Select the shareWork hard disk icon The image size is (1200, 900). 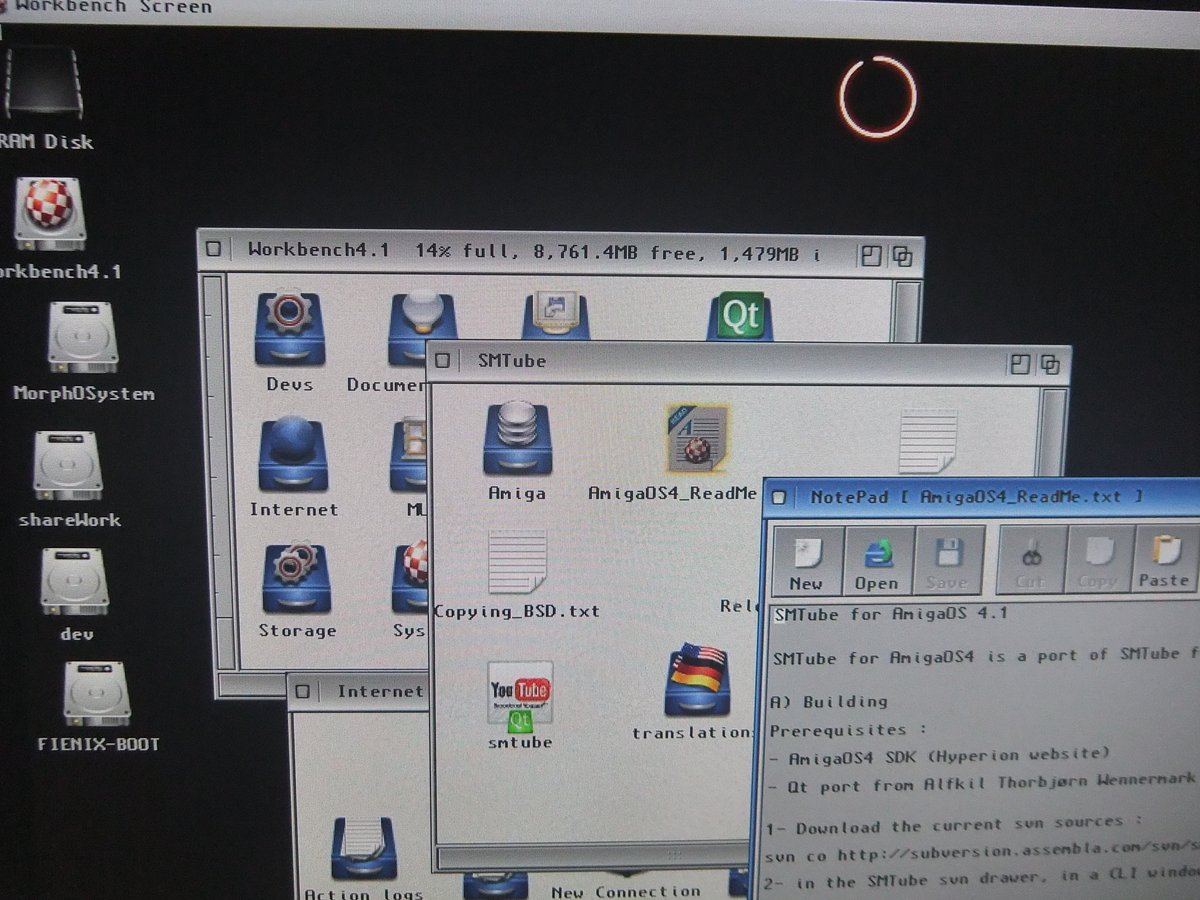(x=68, y=467)
